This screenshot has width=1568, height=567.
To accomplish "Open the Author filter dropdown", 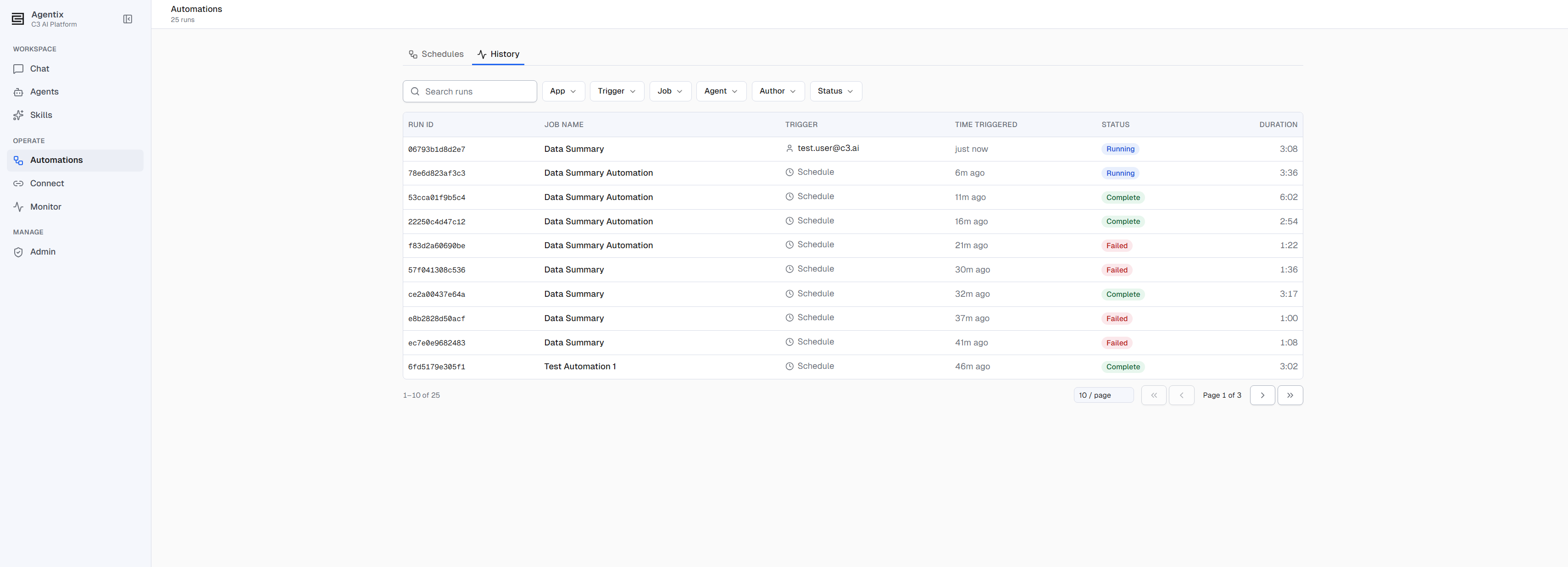I will pos(778,91).
